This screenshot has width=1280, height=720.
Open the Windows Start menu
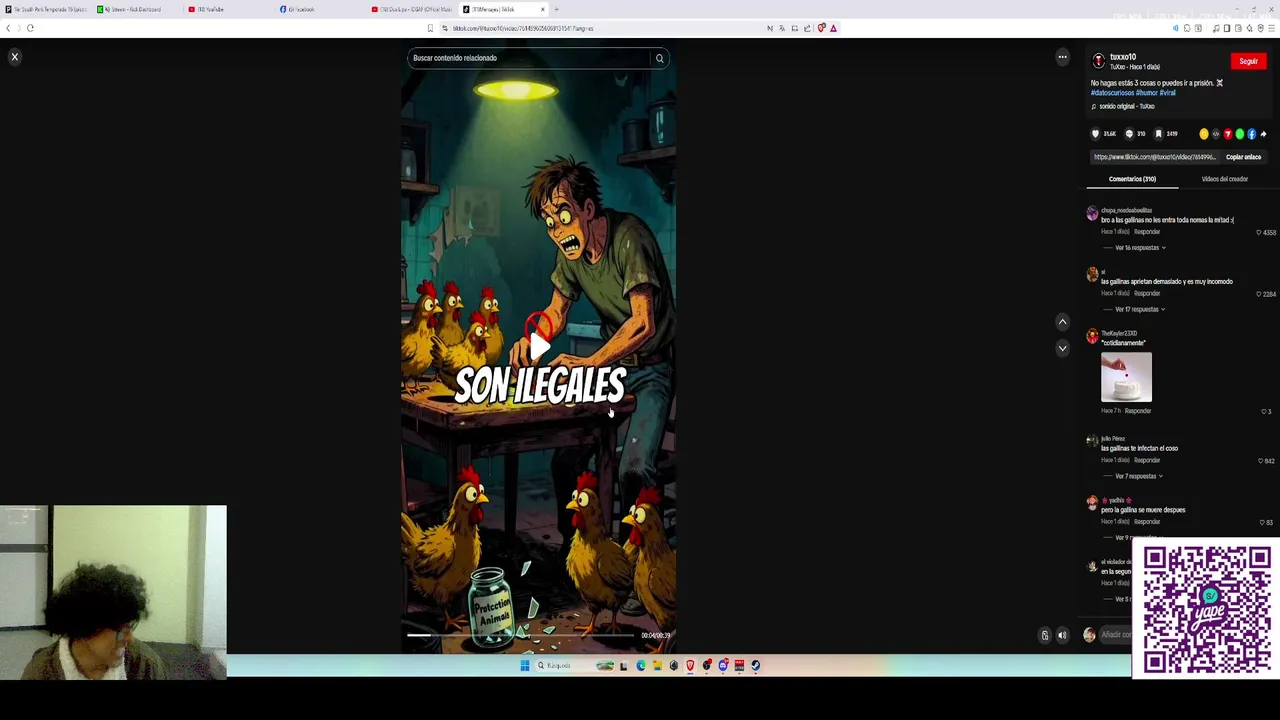[524, 665]
